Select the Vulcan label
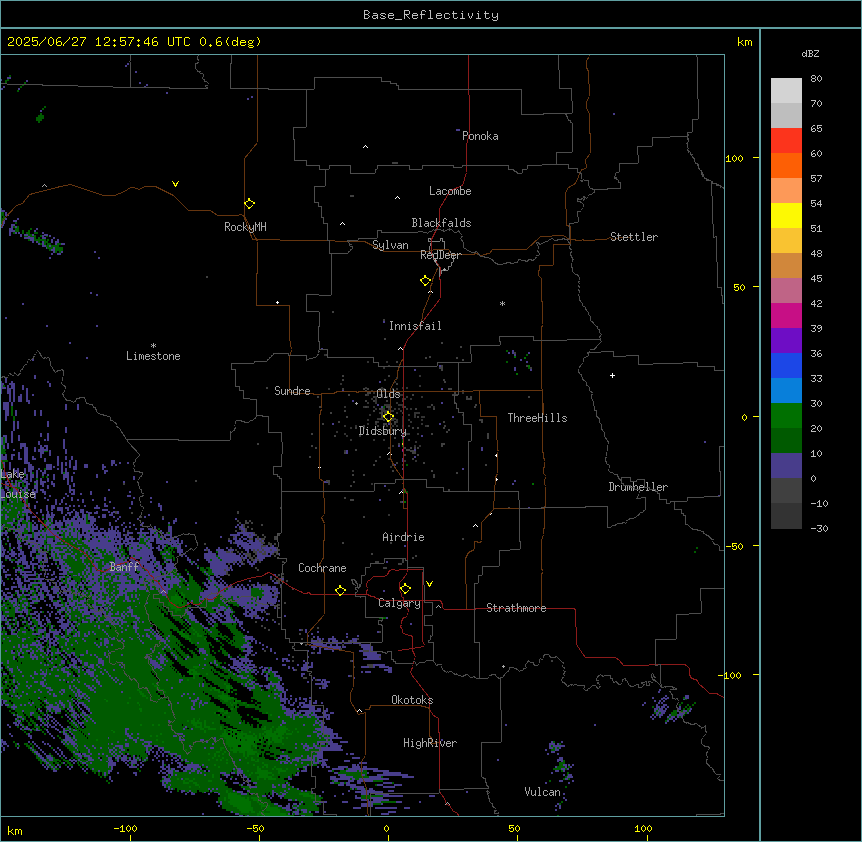862x842 pixels. 543,792
